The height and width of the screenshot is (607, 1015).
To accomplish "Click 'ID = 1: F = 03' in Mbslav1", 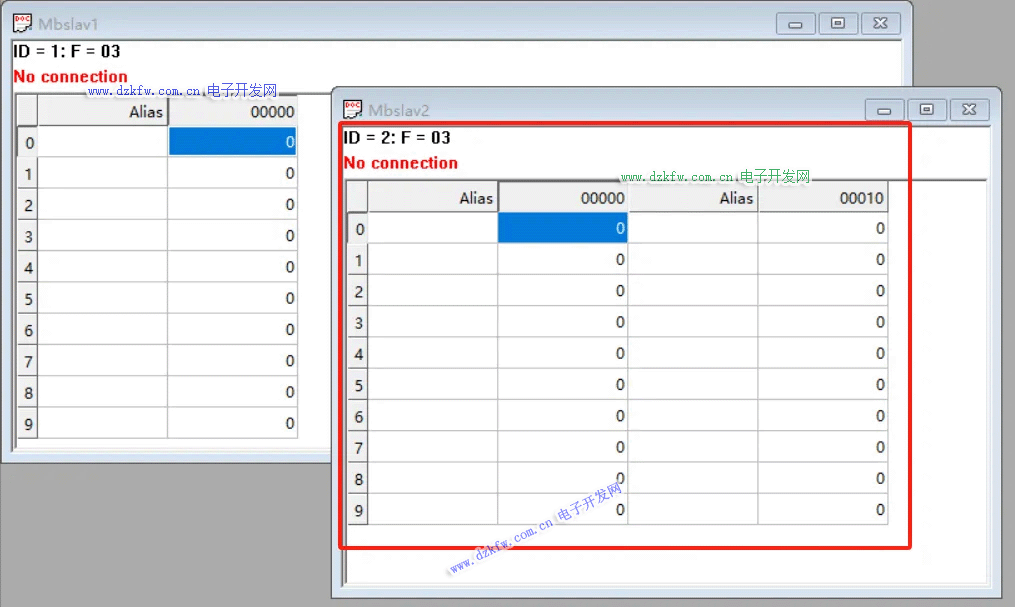I will 67,51.
